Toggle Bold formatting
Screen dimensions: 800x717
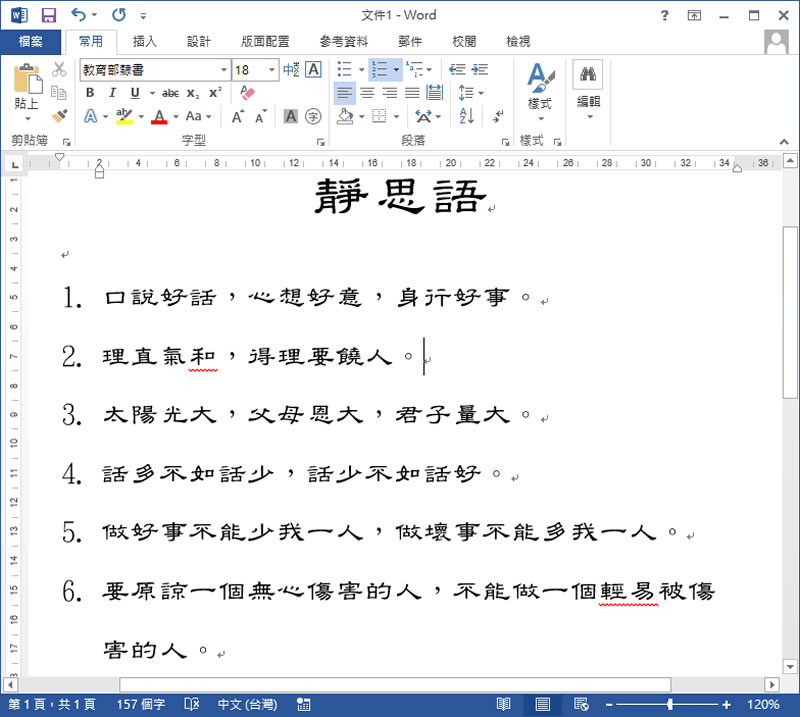coord(90,93)
